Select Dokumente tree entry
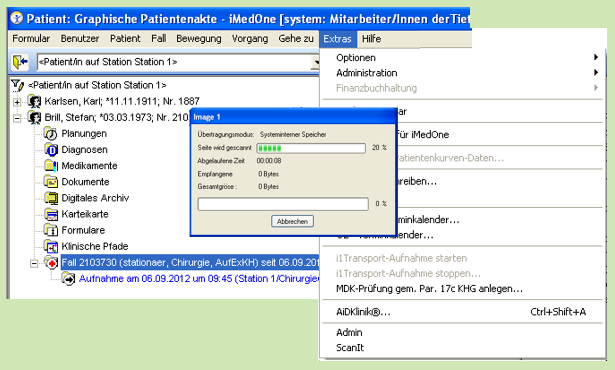The width and height of the screenshot is (615, 370). pyautogui.click(x=85, y=182)
